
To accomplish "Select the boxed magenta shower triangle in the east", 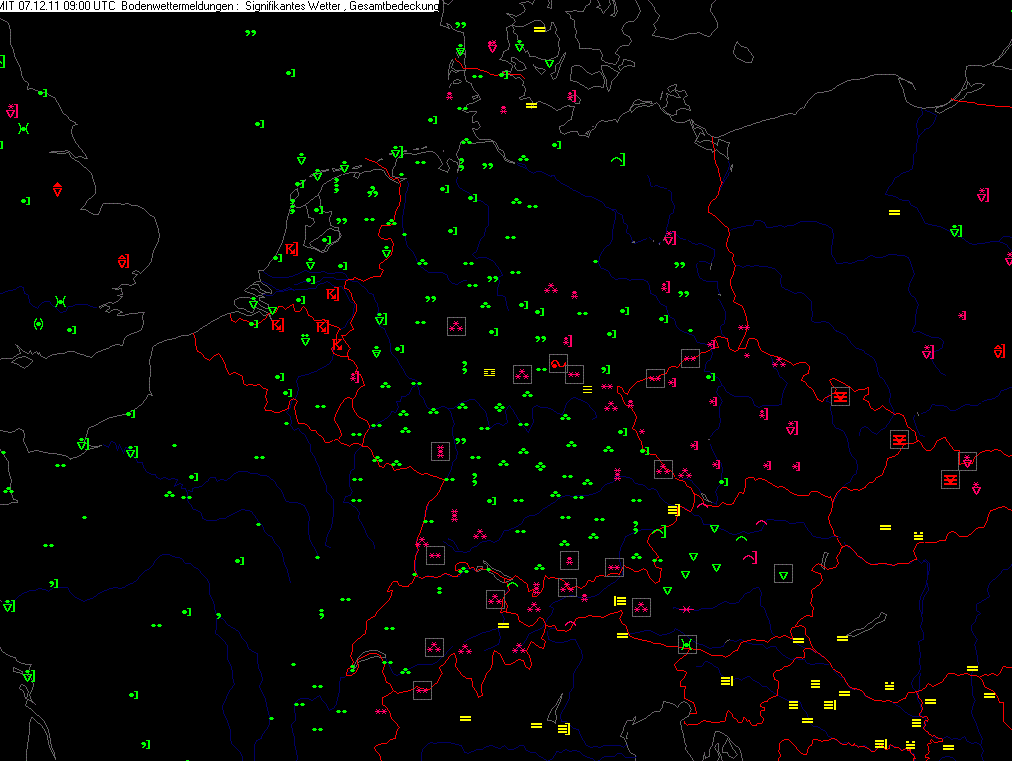I will point(967,461).
